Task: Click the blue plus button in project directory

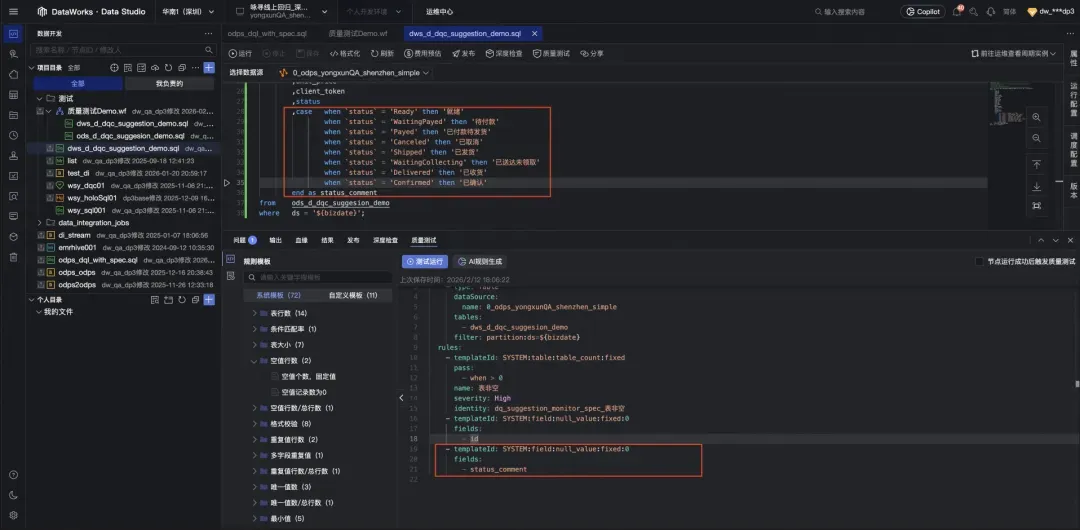Action: pyautogui.click(x=209, y=68)
